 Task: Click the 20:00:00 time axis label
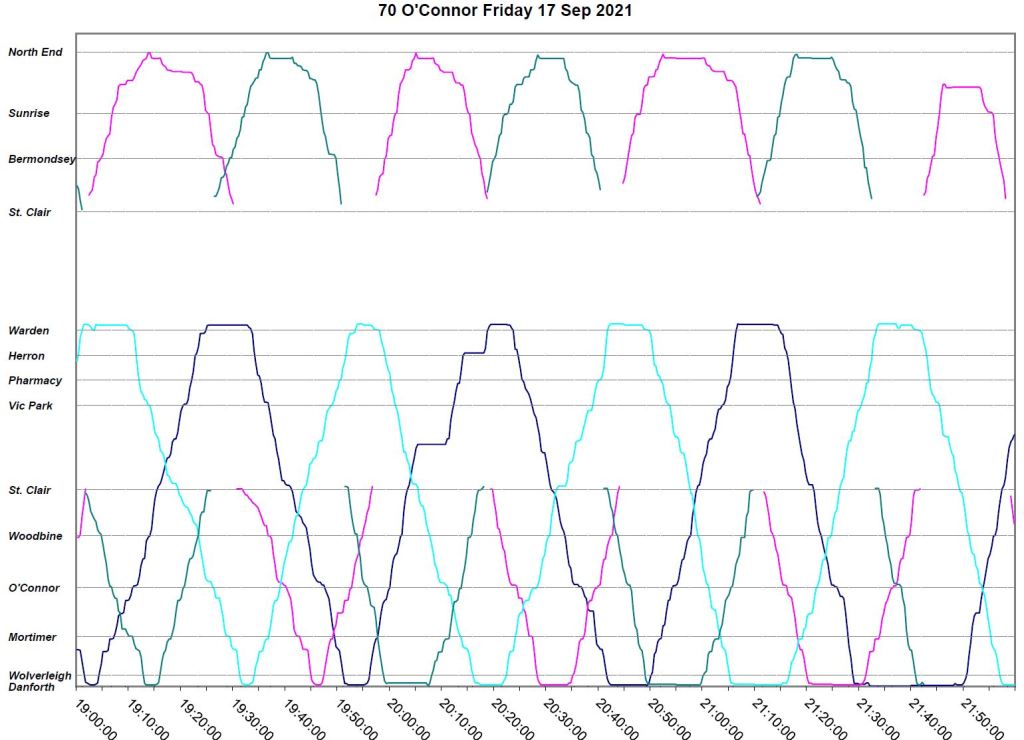point(408,718)
